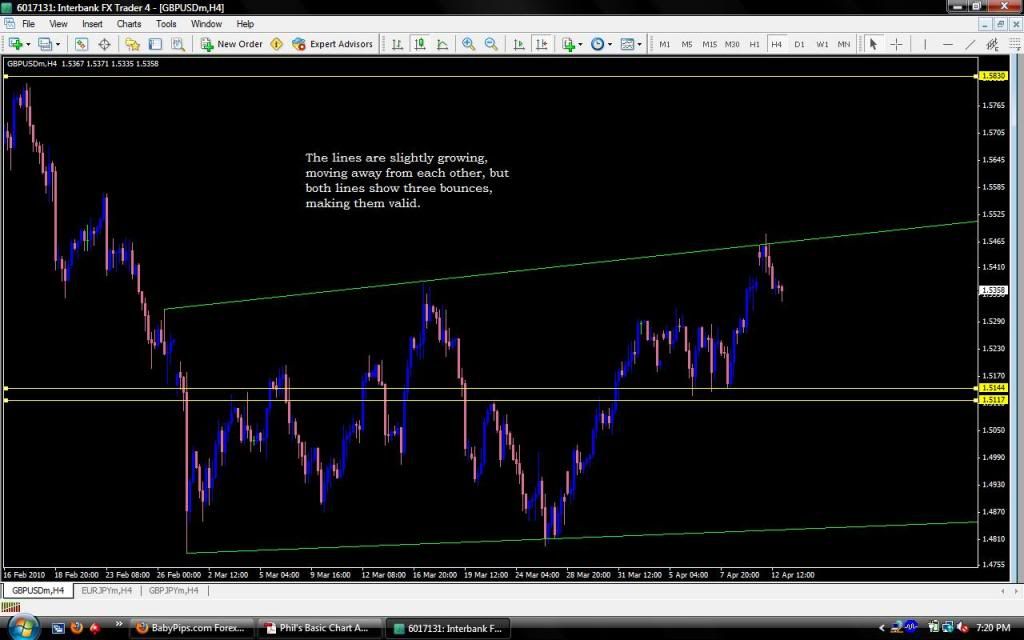Click the Periods clock icon
Image resolution: width=1024 pixels, height=640 pixels.
tap(597, 44)
